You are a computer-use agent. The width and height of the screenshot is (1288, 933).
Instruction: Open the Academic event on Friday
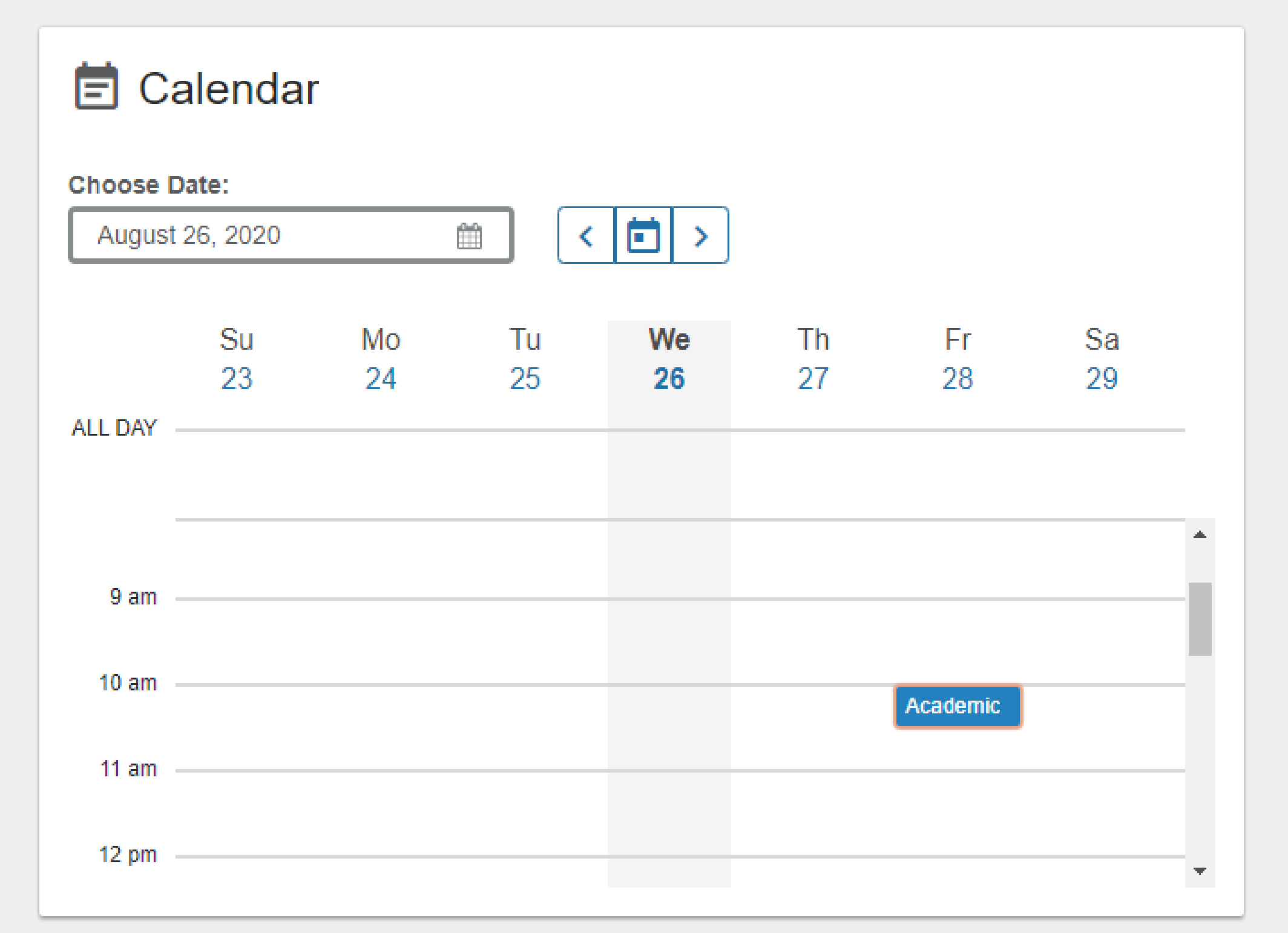[958, 706]
